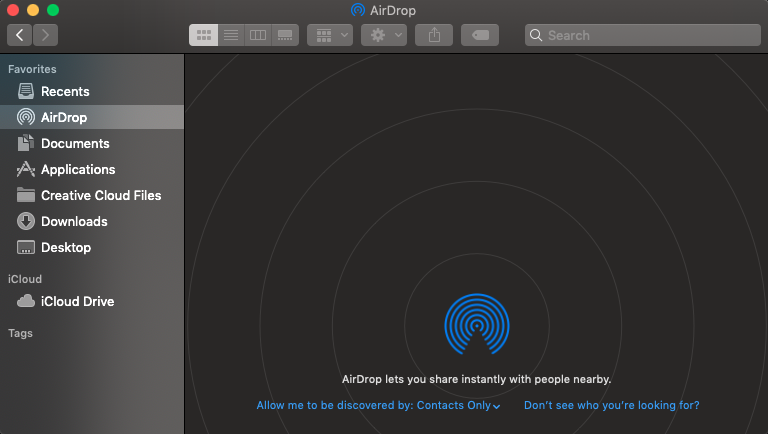Select Desktop in the sidebar

point(66,247)
